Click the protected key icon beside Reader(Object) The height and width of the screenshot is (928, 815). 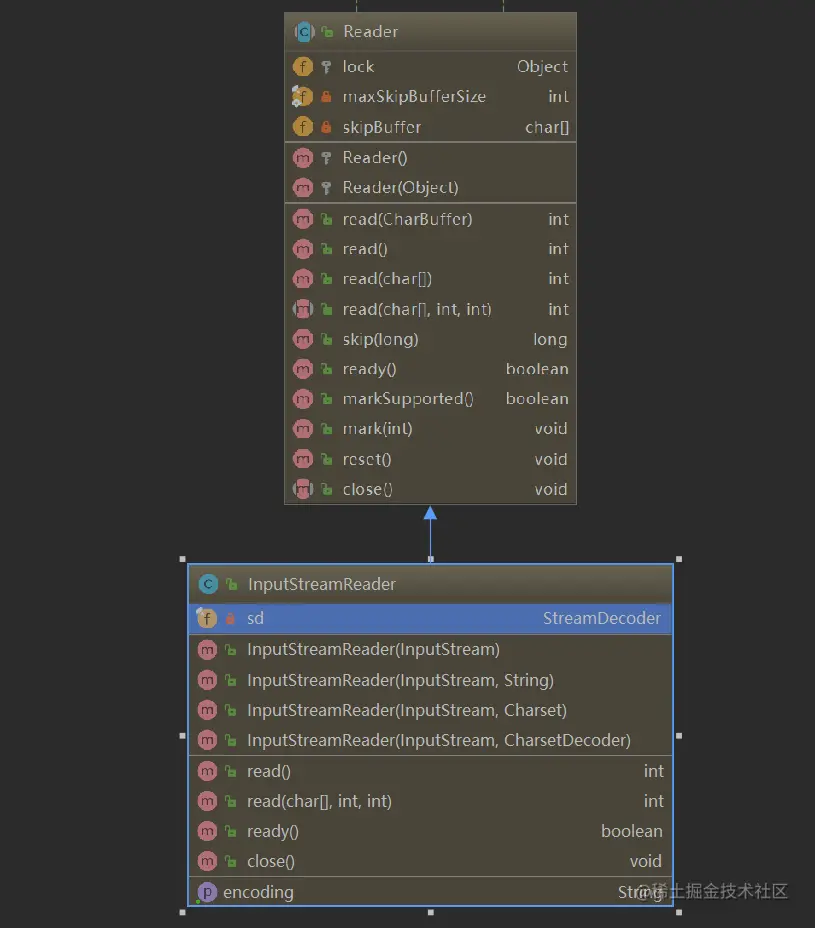coord(326,188)
